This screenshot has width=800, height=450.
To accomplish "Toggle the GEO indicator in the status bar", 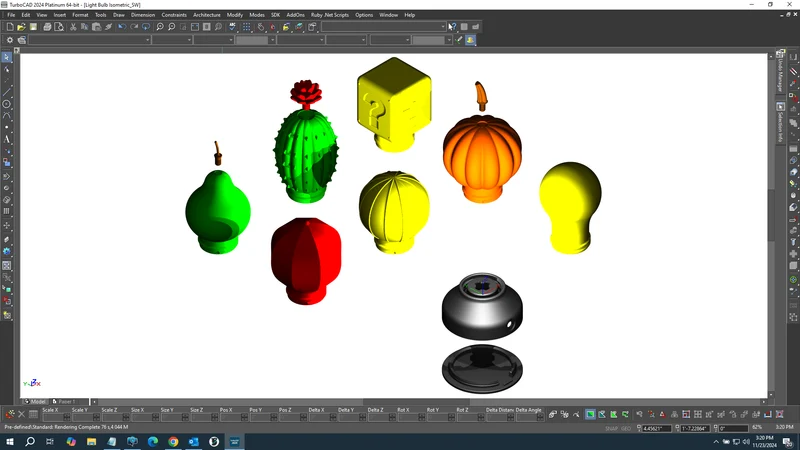I will pos(626,428).
